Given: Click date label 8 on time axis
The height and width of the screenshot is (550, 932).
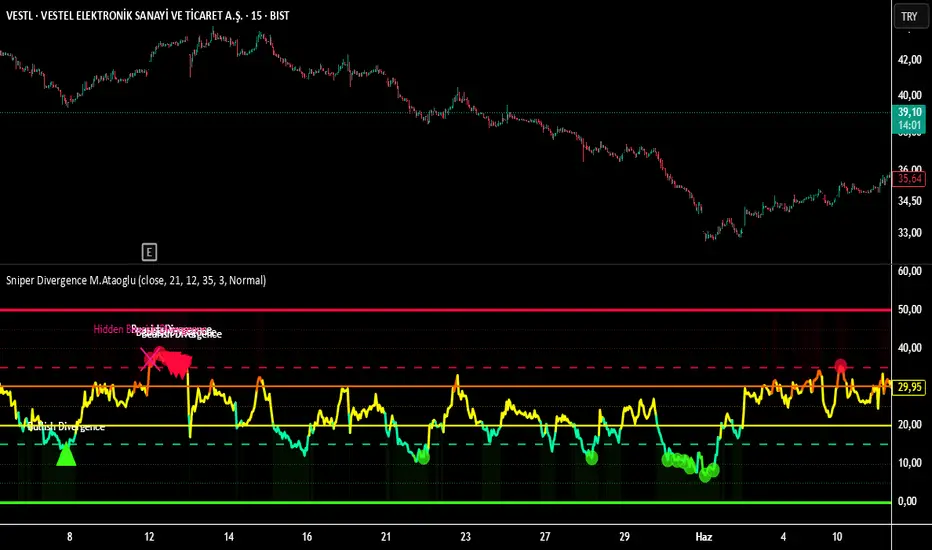Looking at the screenshot, I should tap(70, 536).
